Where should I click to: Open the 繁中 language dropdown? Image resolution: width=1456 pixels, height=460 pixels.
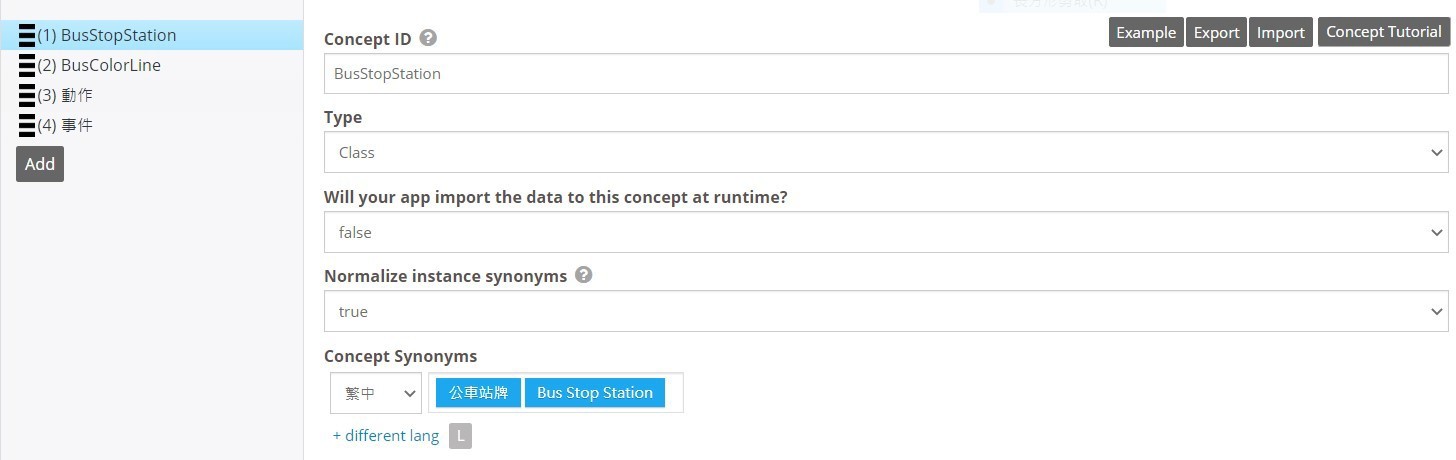[x=376, y=393]
